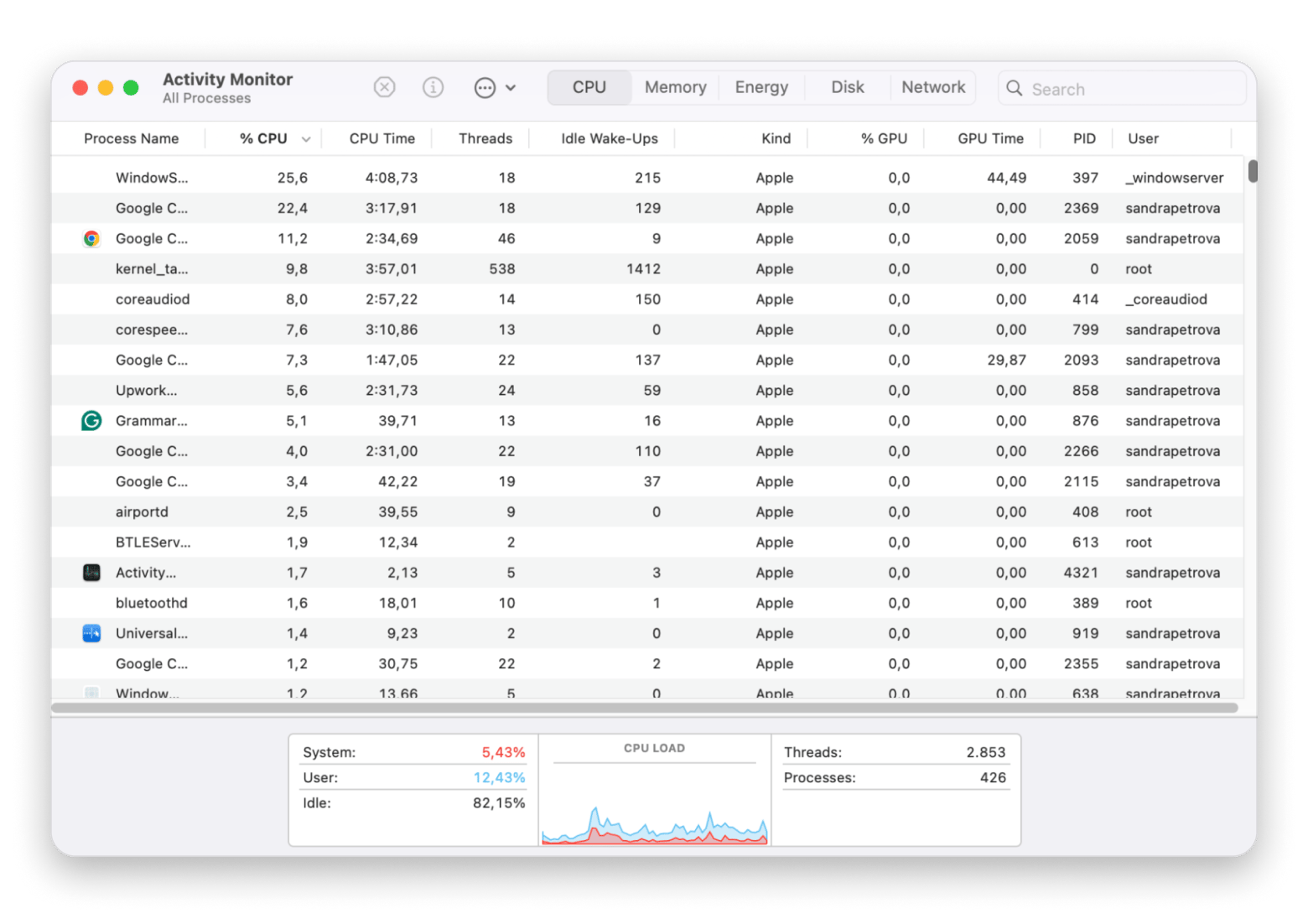Viewport: 1308px width, 924px height.
Task: Expand the chevron beside the ellipsis button
Action: click(x=511, y=88)
